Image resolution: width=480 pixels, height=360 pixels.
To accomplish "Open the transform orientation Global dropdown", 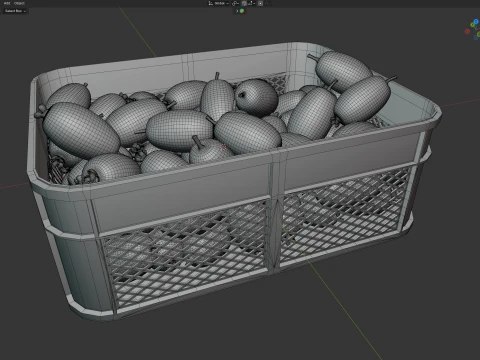I will coord(219,3).
